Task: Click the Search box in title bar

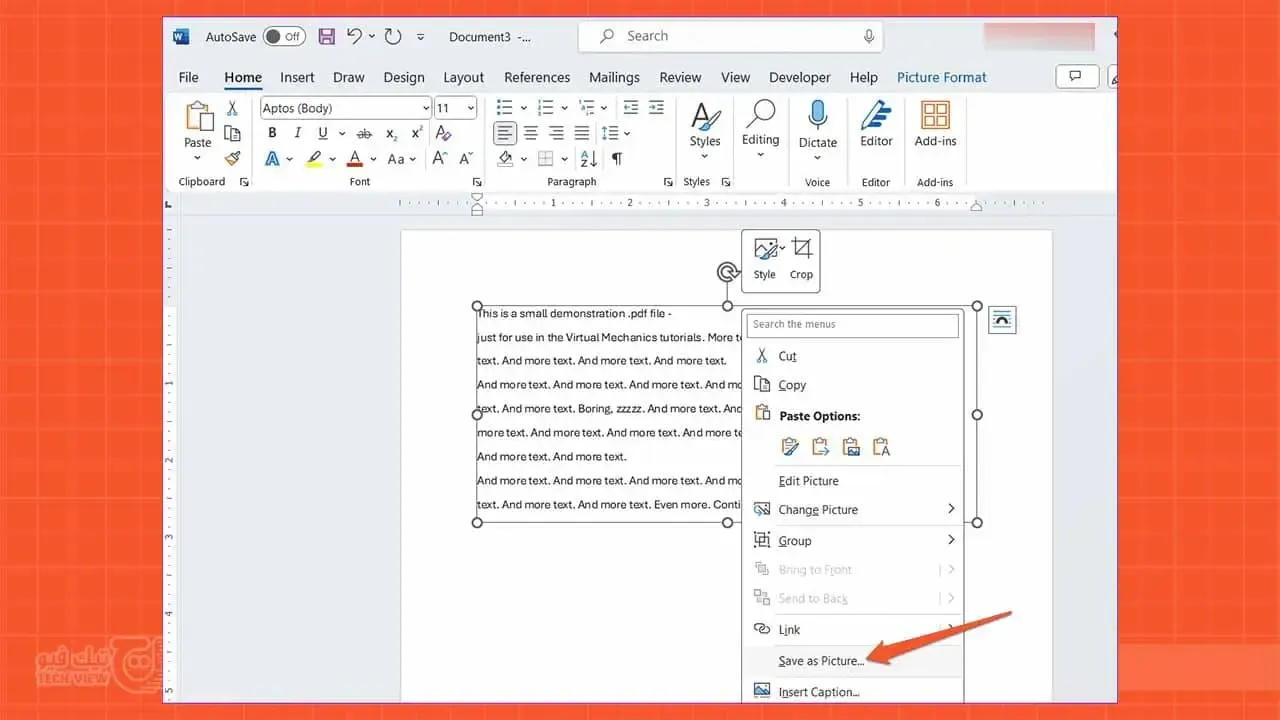Action: coord(732,36)
